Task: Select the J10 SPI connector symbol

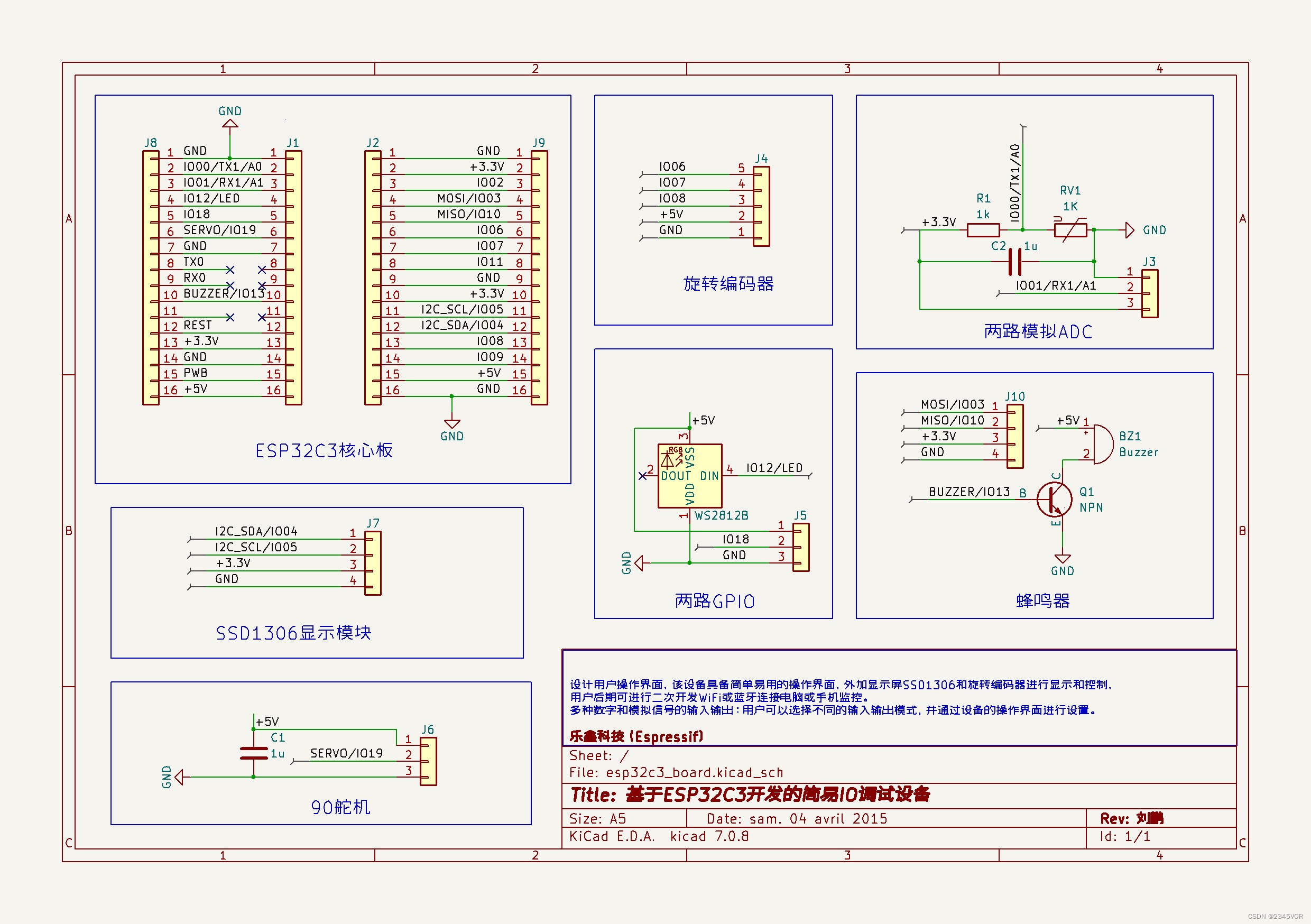Action: [x=1014, y=436]
